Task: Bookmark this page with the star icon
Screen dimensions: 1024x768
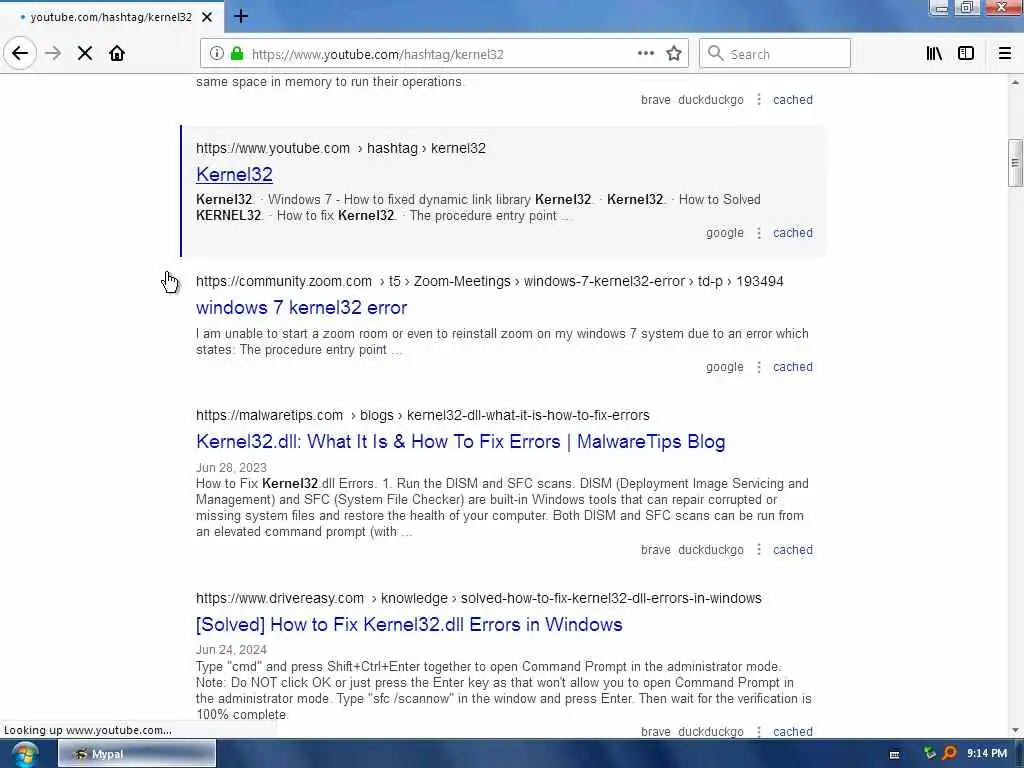Action: pos(674,54)
